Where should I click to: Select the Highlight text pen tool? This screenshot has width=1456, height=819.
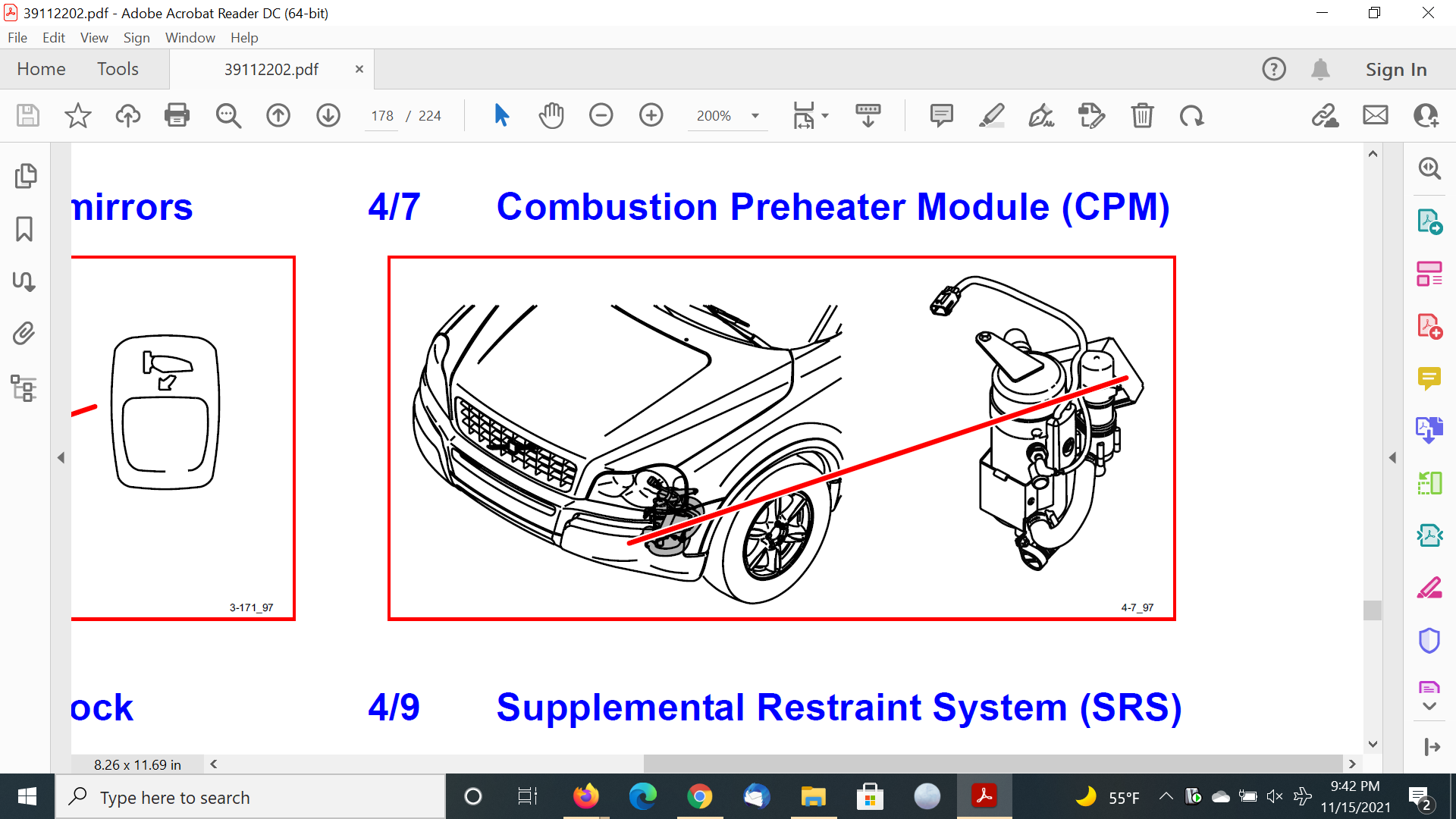991,115
